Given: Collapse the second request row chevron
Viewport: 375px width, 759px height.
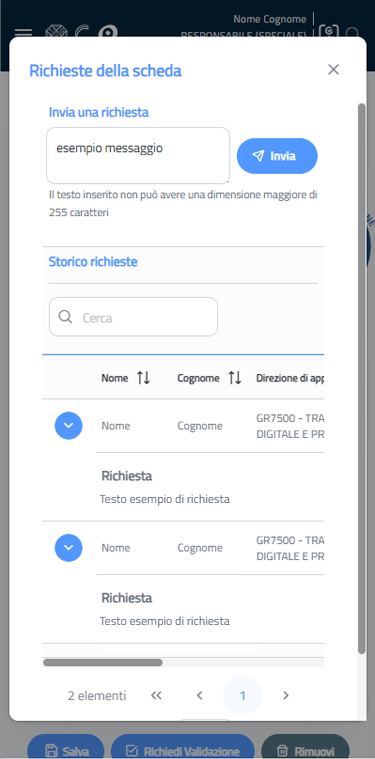Looking at the screenshot, I should pos(68,547).
